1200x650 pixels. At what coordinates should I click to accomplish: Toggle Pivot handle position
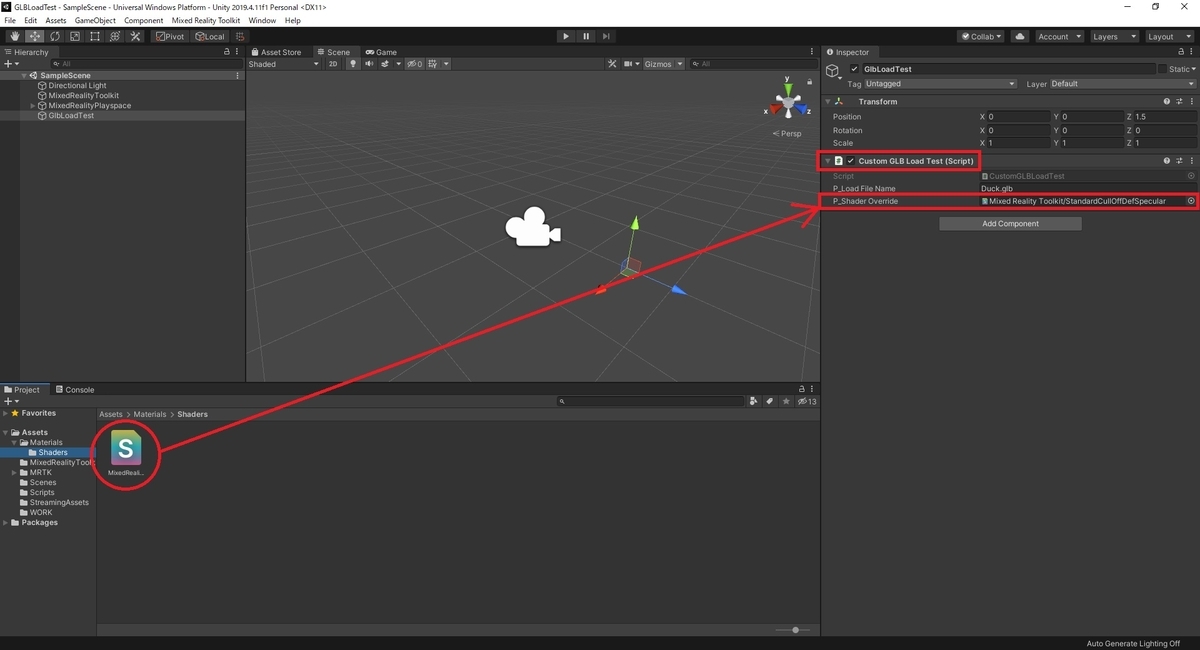point(170,37)
